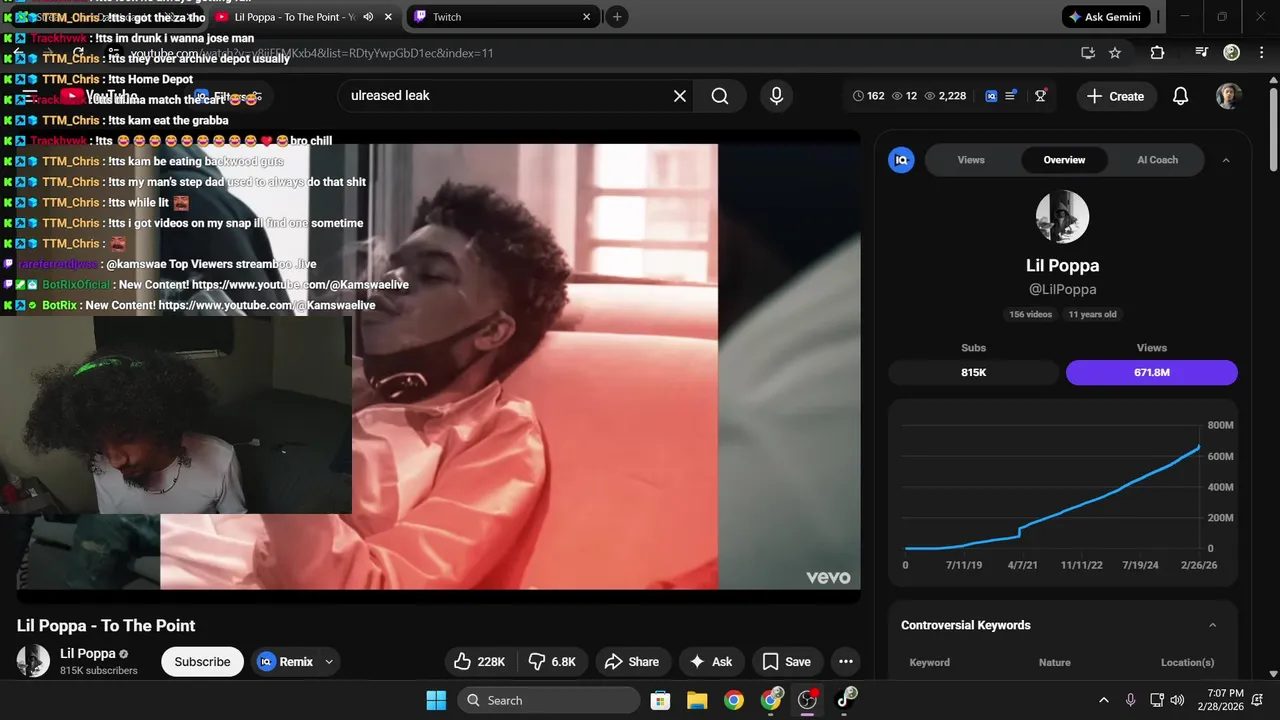This screenshot has width=1280, height=720.
Task: Open Lil Poppa channel name link
Action: [x=88, y=654]
